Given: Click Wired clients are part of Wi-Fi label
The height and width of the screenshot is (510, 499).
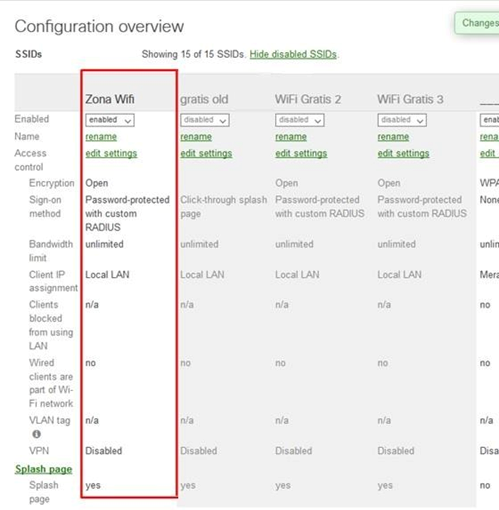Looking at the screenshot, I should point(51,383).
